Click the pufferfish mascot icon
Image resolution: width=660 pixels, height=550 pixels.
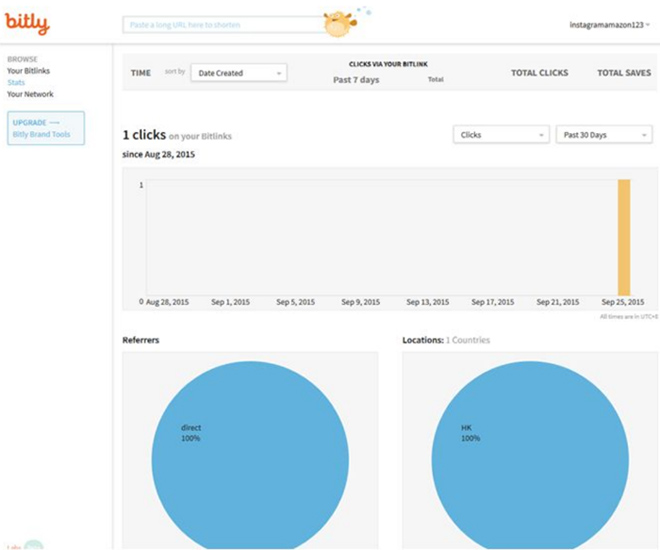click(x=339, y=24)
